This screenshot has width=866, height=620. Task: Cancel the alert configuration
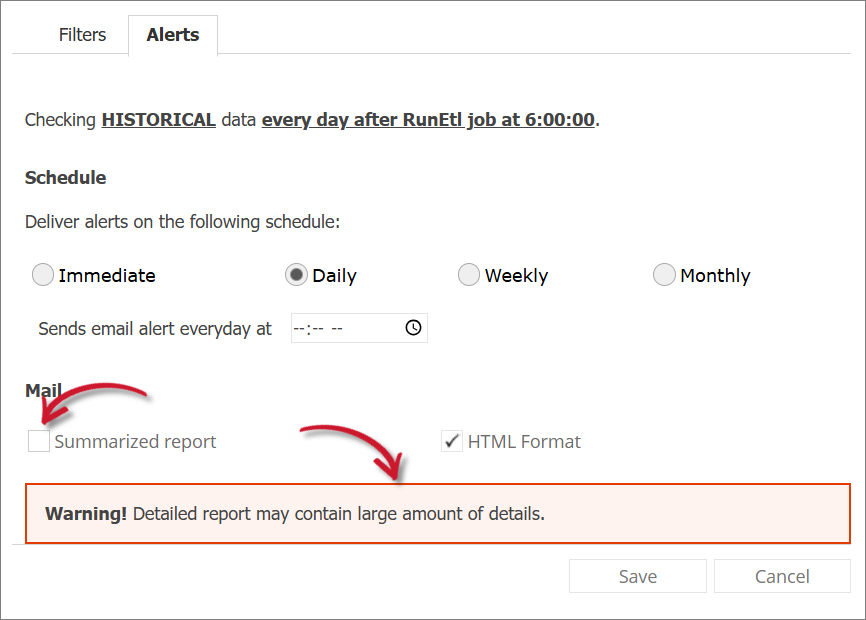tap(782, 576)
